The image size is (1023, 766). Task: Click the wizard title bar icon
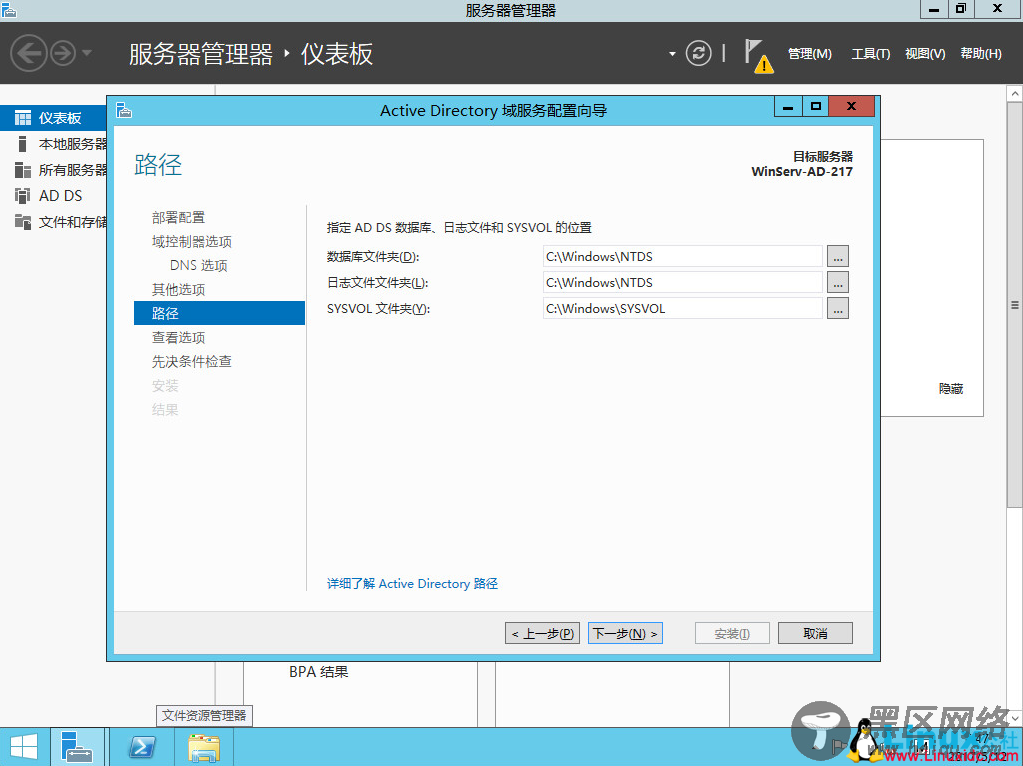pyautogui.click(x=124, y=110)
